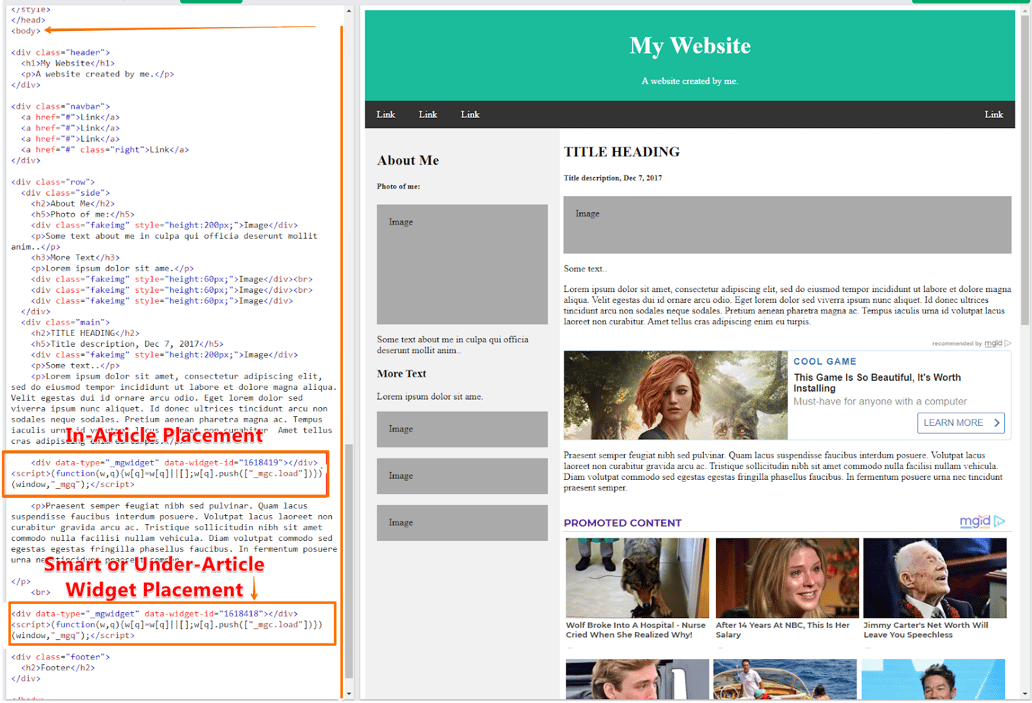Click the Jimmy Carter photo thumbnail
This screenshot has width=1032, height=703.
tap(934, 578)
